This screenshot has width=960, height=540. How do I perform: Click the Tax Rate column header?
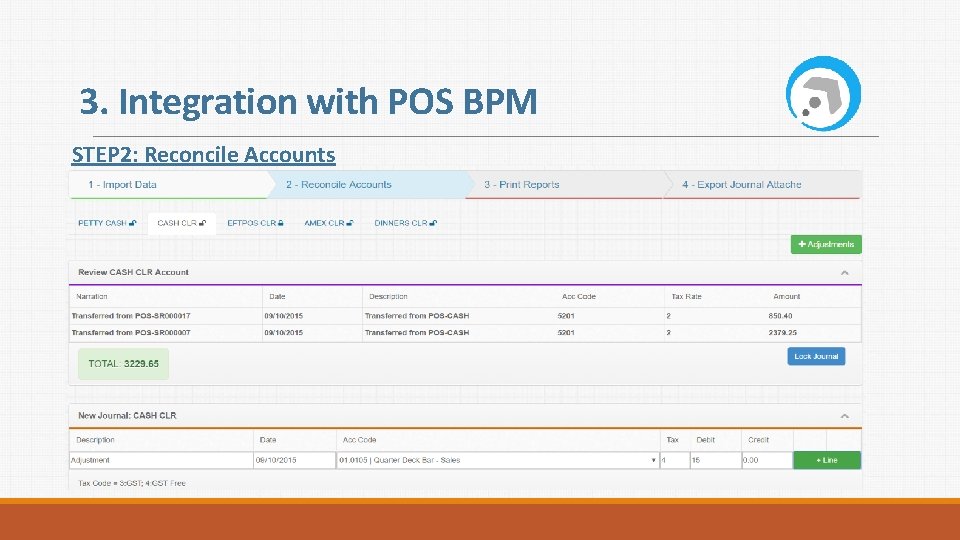(686, 296)
